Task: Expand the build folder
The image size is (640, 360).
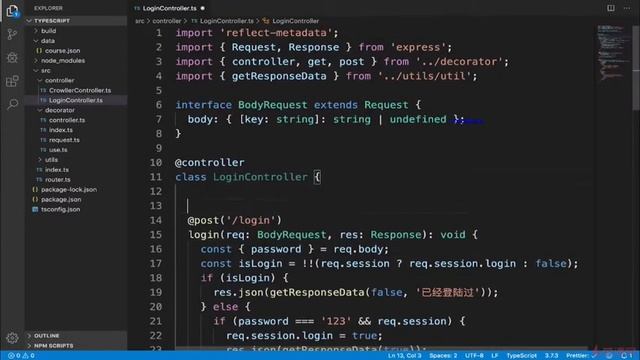Action: [x=76, y=31]
